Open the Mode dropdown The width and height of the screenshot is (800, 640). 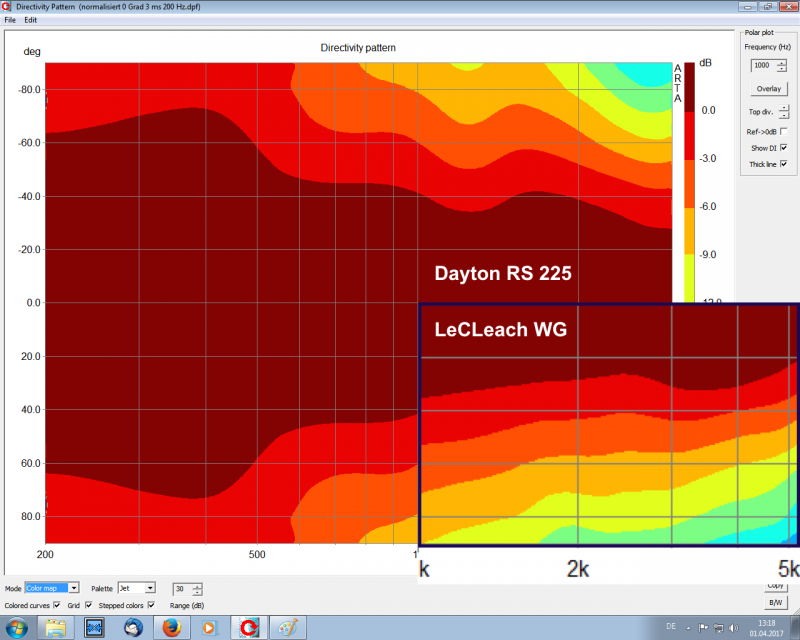(x=74, y=589)
